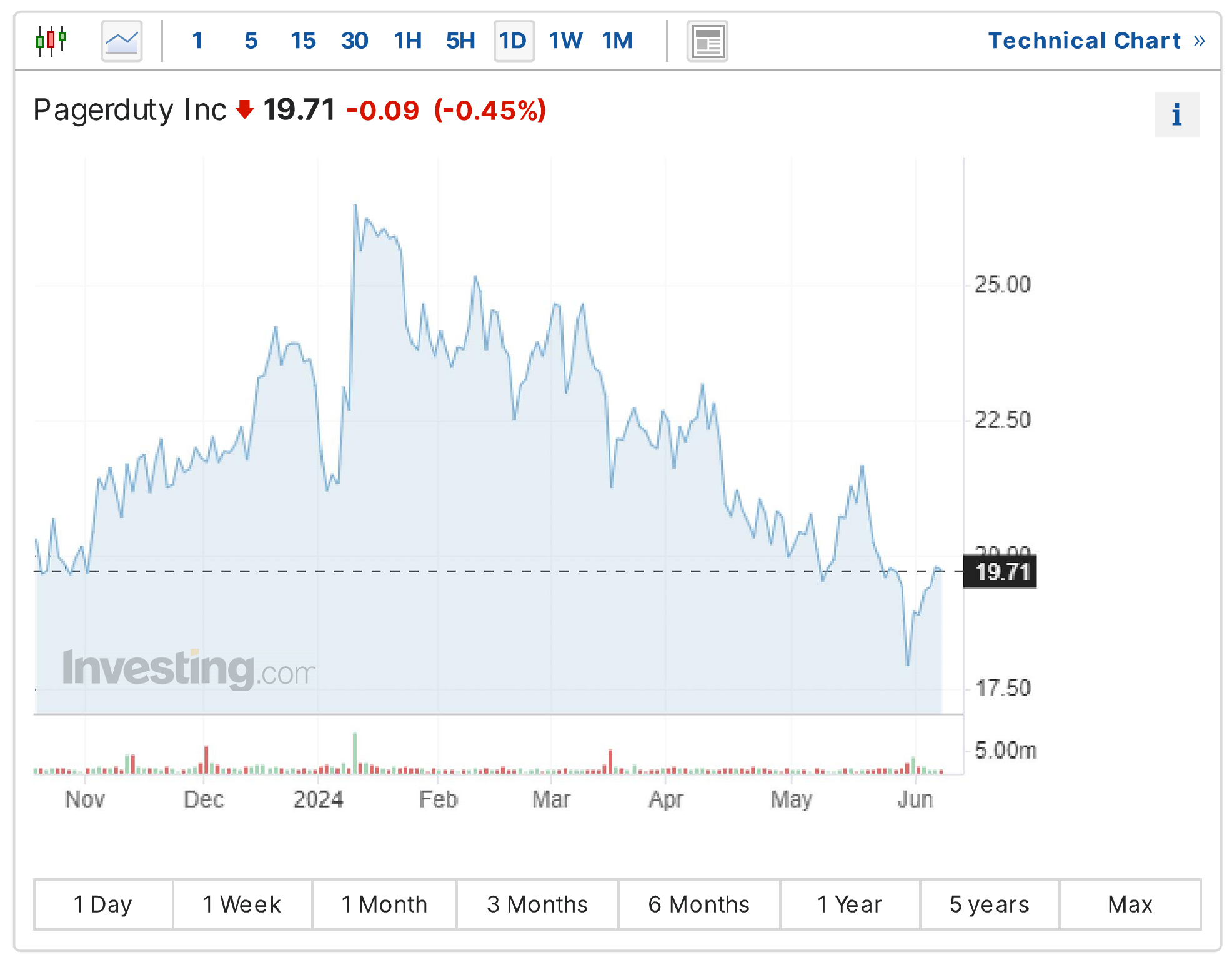The width and height of the screenshot is (1232, 960).
Task: Click the Technical Chart double-arrow
Action: click(x=1199, y=41)
